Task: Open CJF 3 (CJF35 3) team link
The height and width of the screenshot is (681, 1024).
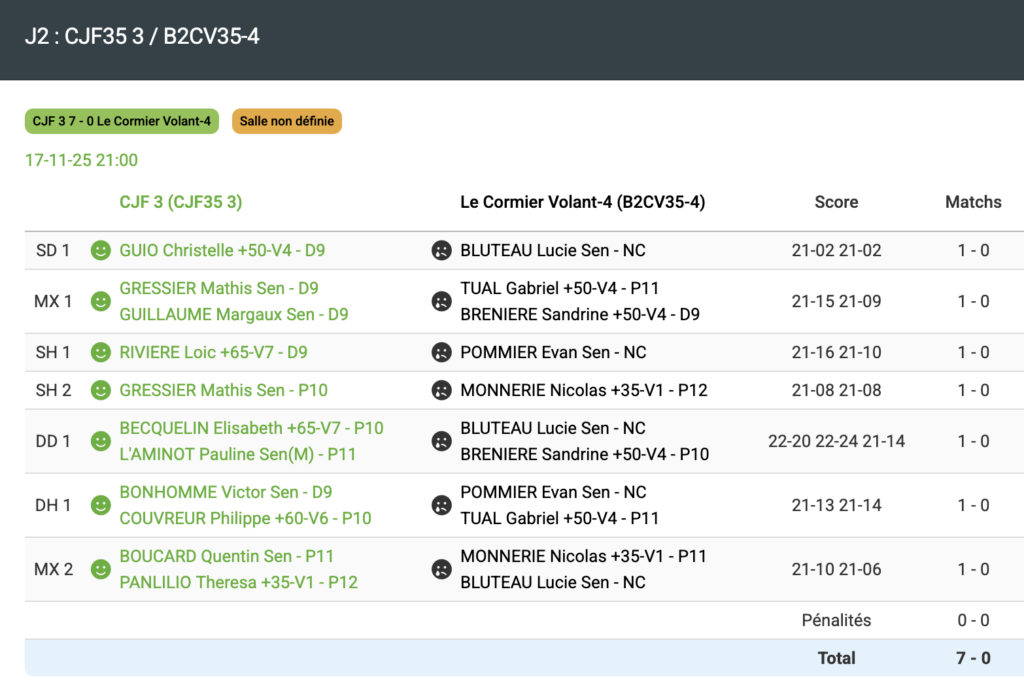Action: (180, 202)
